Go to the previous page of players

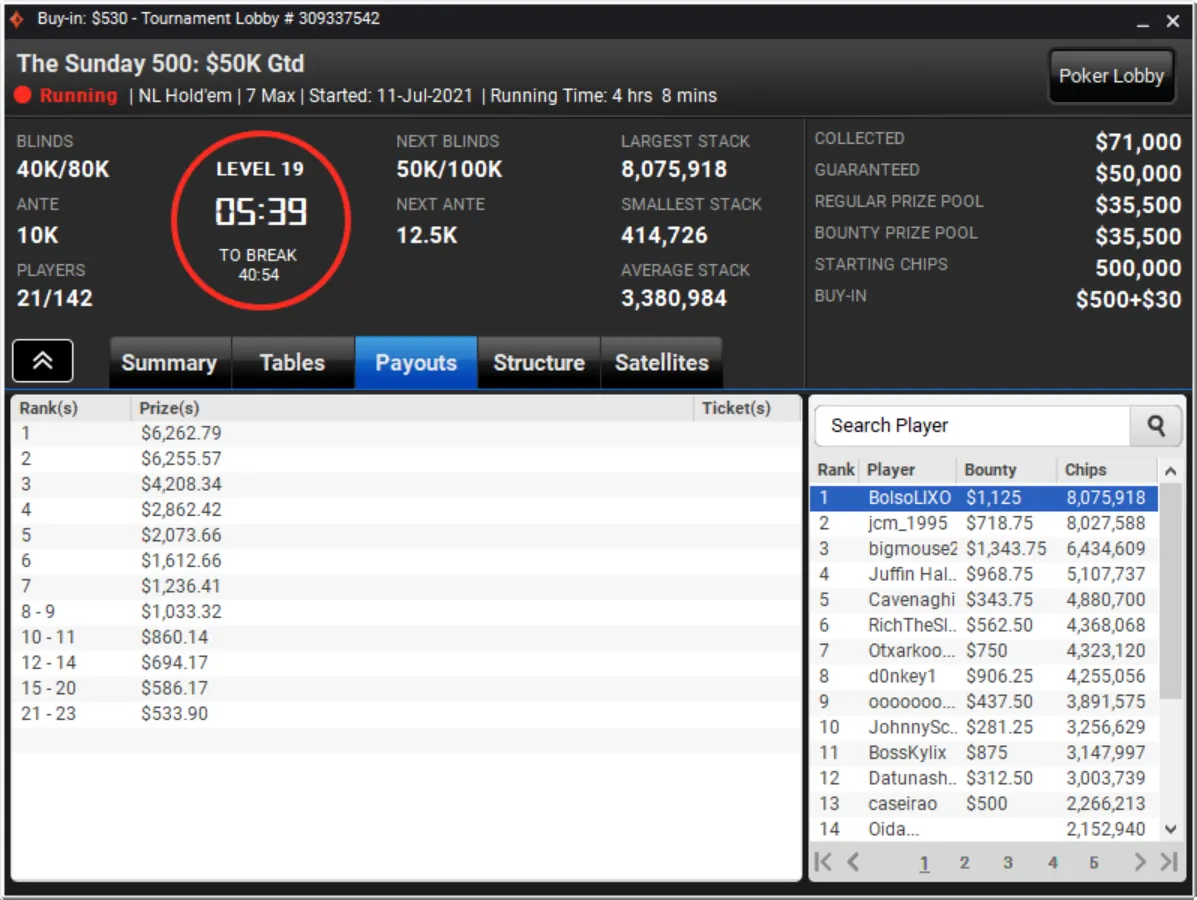pyautogui.click(x=853, y=862)
